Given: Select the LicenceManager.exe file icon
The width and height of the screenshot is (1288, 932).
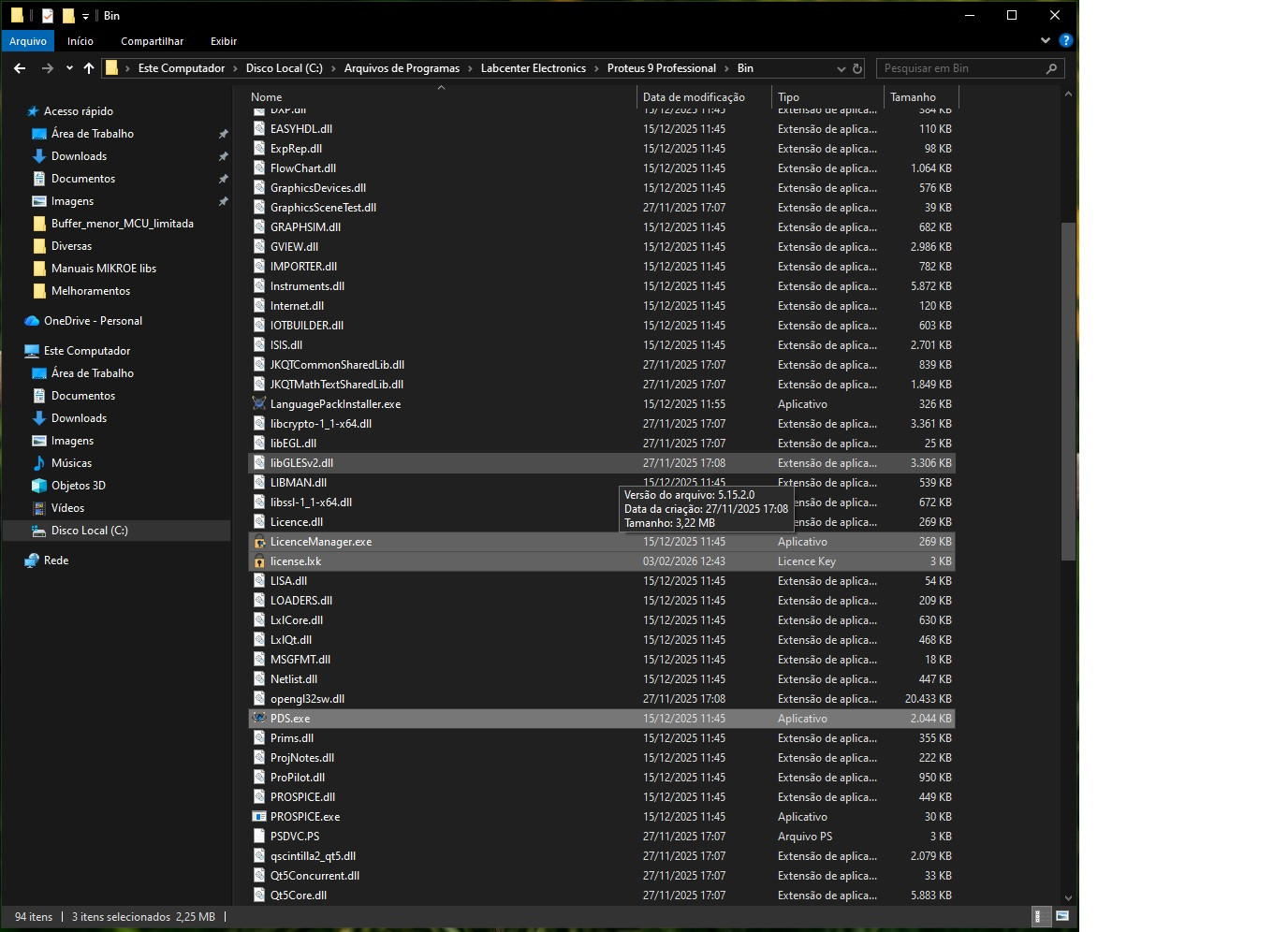Looking at the screenshot, I should point(259,542).
